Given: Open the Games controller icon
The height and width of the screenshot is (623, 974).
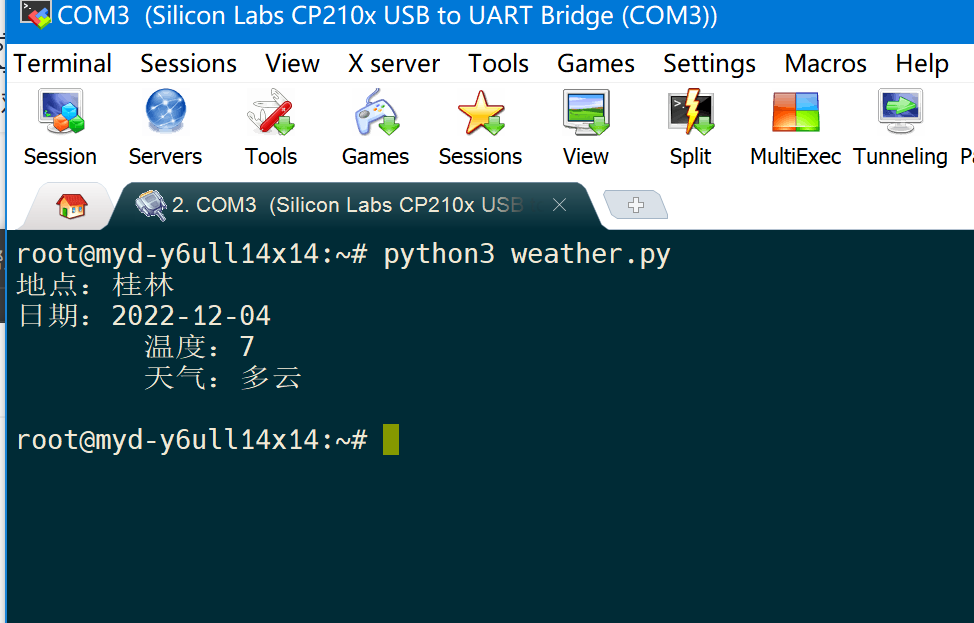Looking at the screenshot, I should [x=375, y=112].
